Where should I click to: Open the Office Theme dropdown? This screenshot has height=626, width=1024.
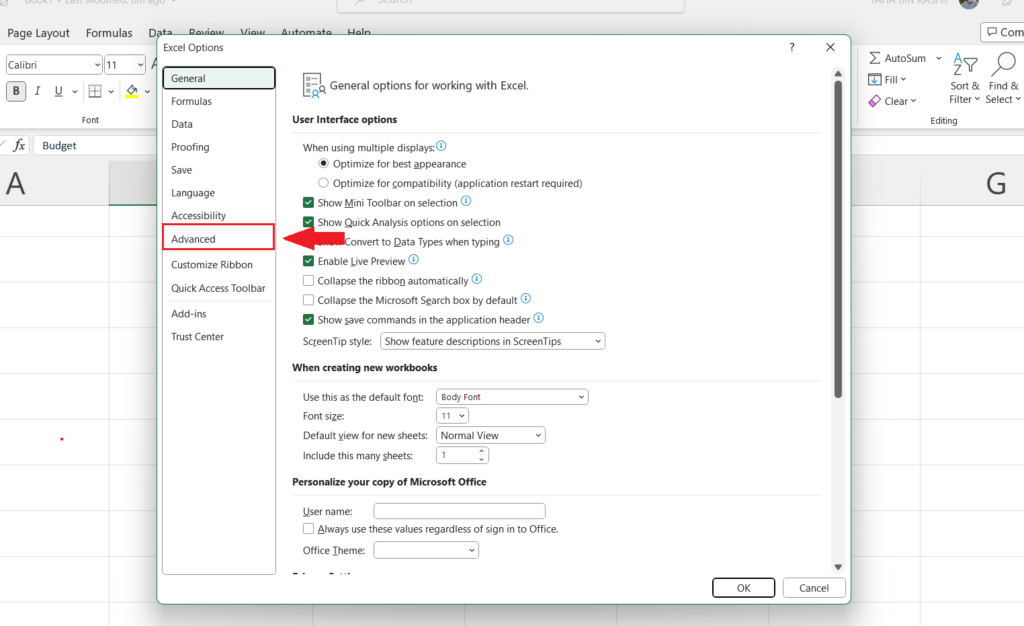(x=426, y=549)
